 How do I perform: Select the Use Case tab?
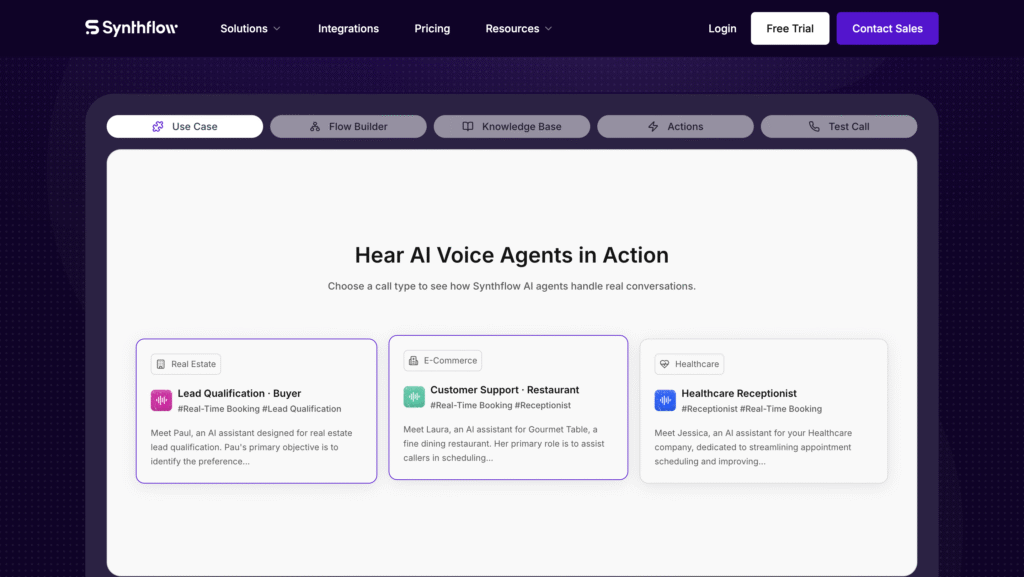pos(185,127)
